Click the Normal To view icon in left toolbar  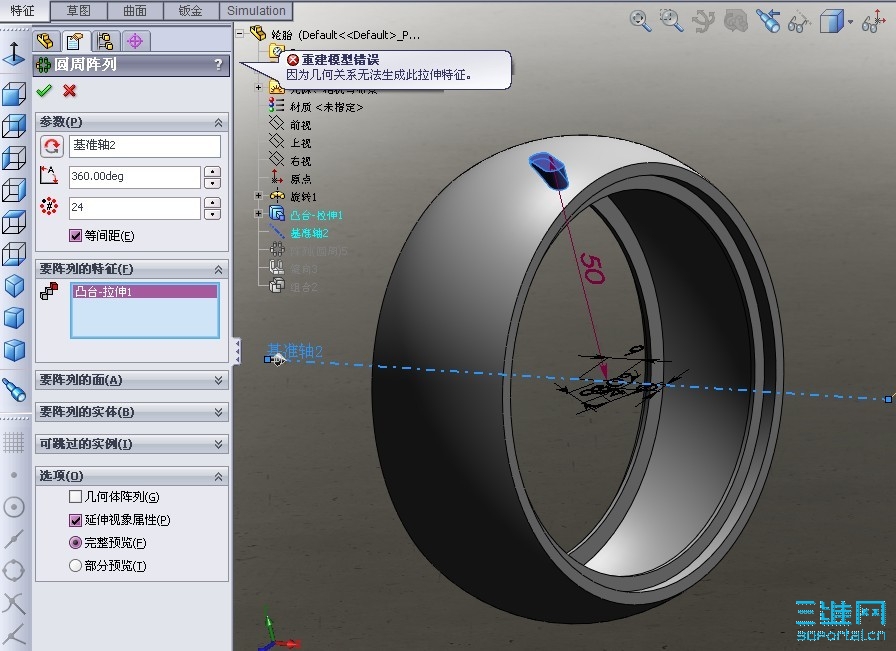tap(14, 54)
